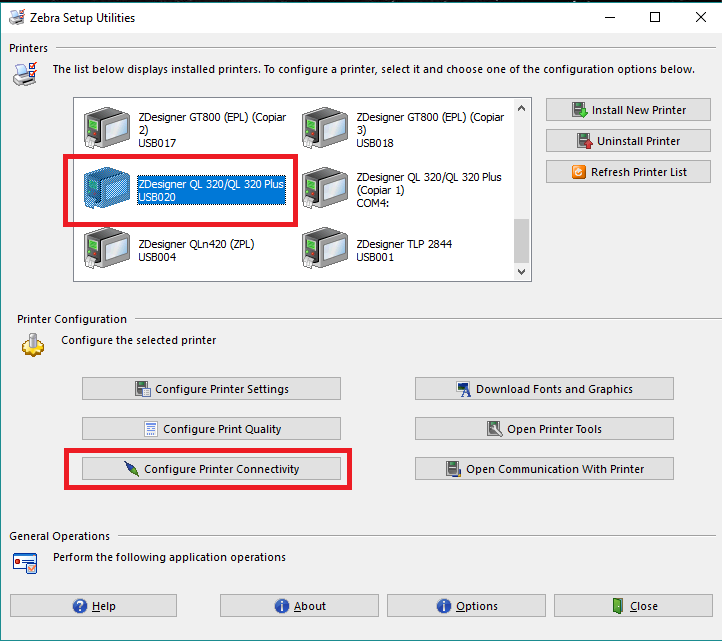Click the Zebra Setup Utilities title bar icon

pos(17,17)
